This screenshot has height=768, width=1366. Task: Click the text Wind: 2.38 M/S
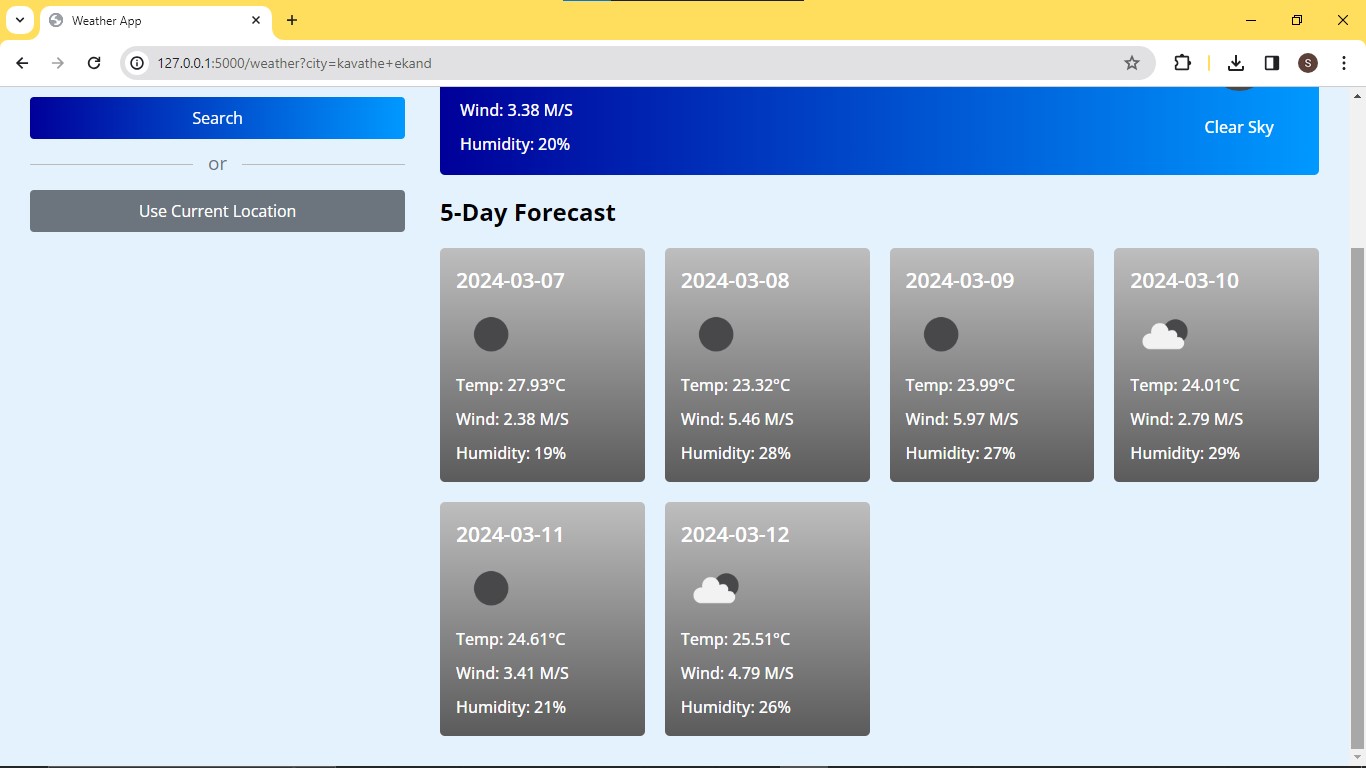click(x=512, y=419)
